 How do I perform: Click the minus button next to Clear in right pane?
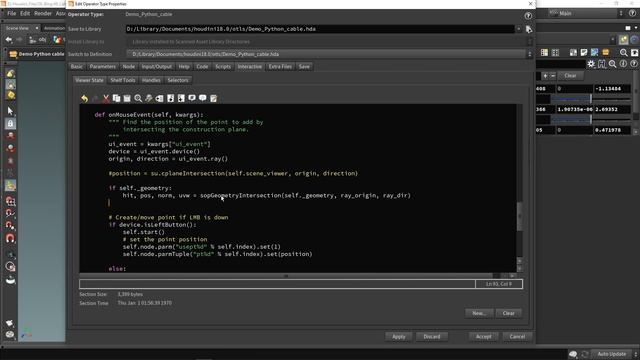pos(553,76)
